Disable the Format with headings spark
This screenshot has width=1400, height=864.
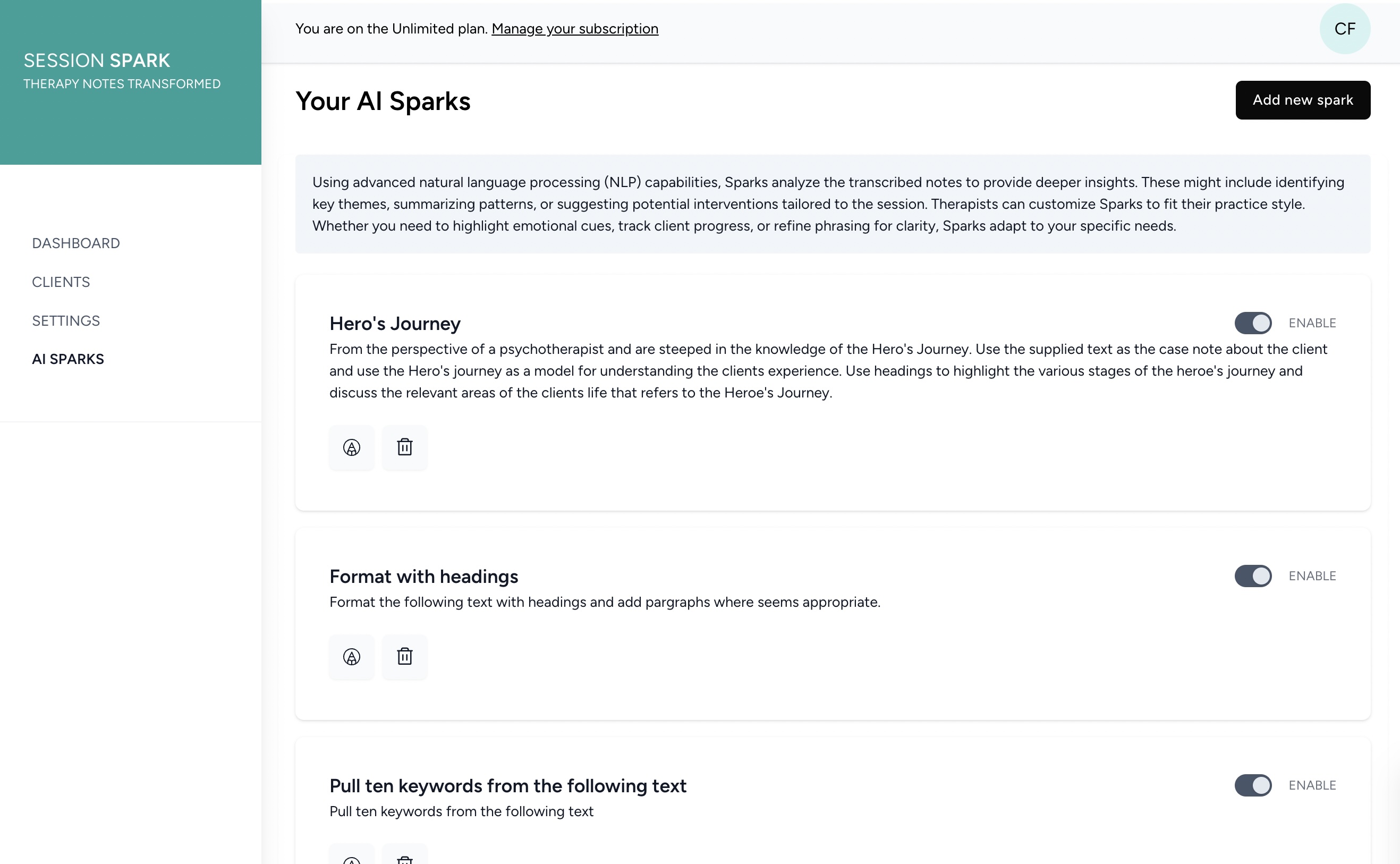tap(1253, 576)
